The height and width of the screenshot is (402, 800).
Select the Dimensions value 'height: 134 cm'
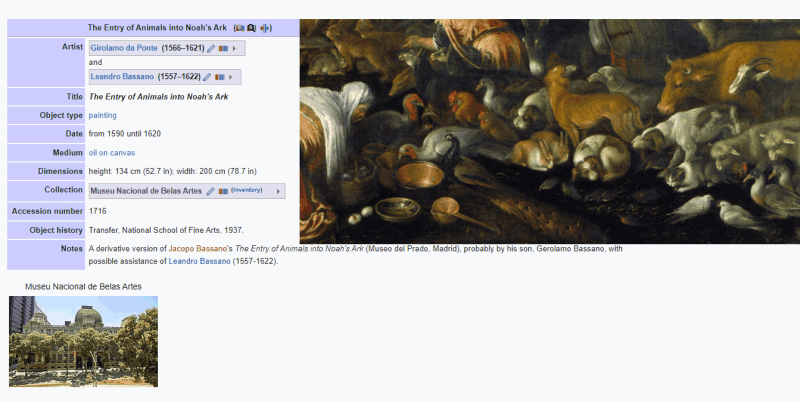pos(115,171)
